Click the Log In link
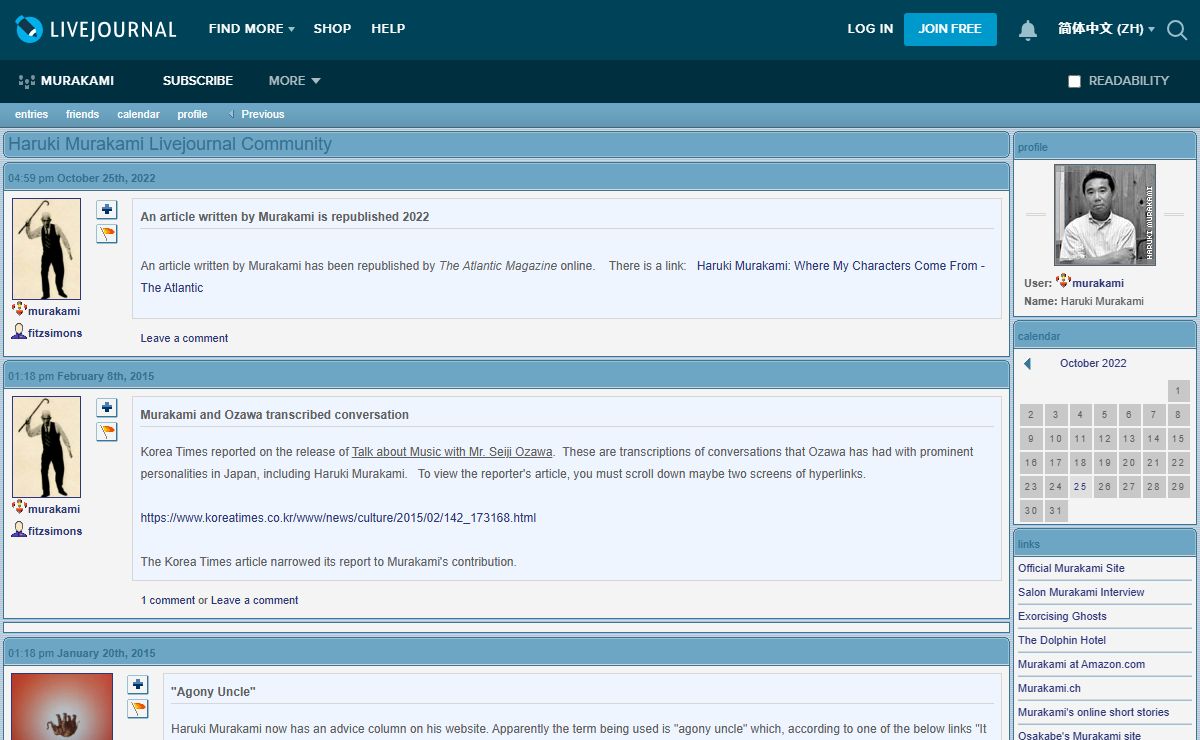1200x740 pixels. pyautogui.click(x=870, y=29)
